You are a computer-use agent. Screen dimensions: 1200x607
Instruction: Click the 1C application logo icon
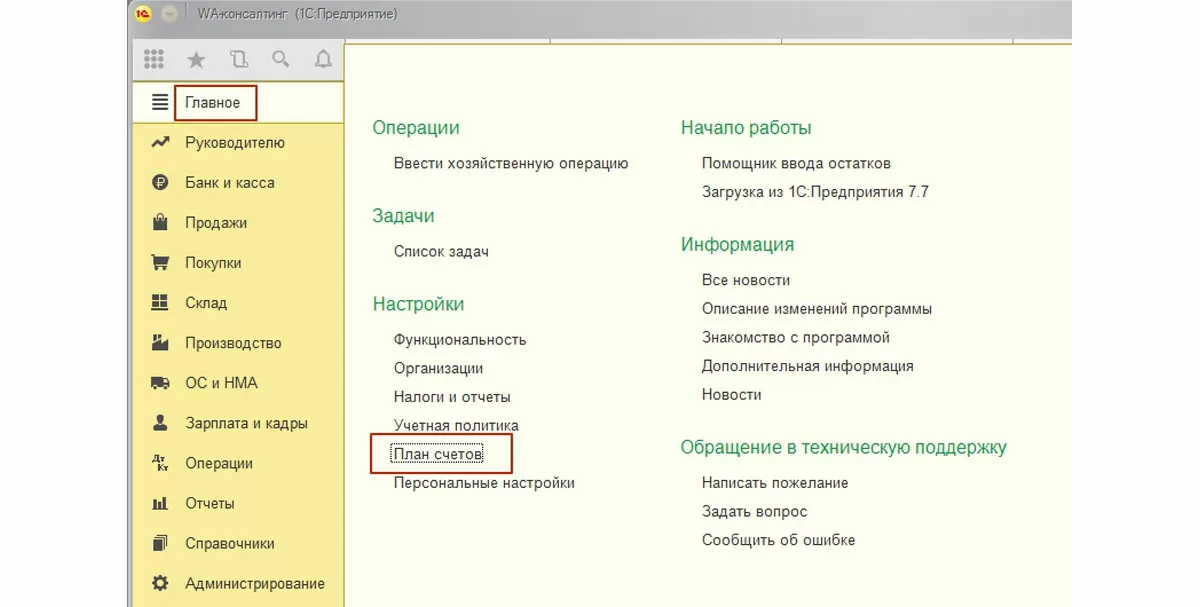pos(143,15)
